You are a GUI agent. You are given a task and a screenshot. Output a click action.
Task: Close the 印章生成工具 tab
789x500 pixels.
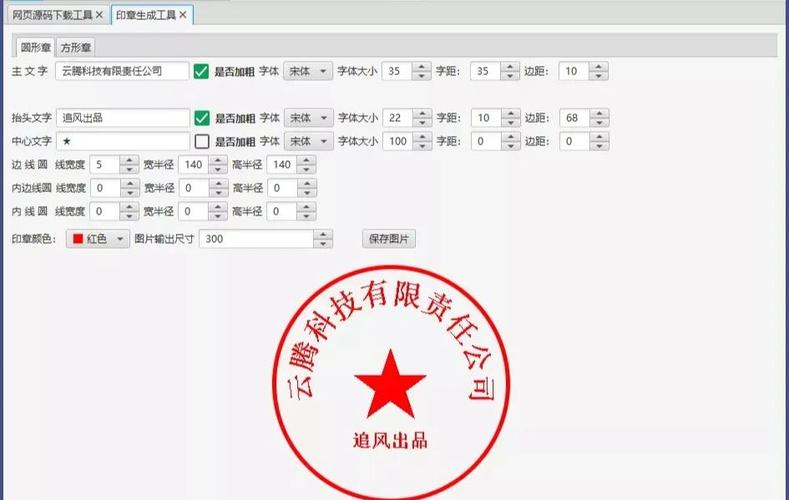[x=183, y=15]
